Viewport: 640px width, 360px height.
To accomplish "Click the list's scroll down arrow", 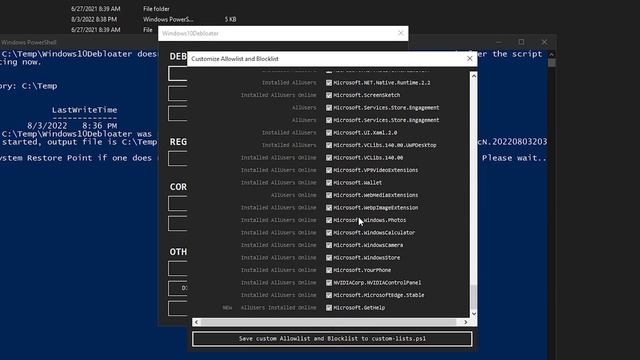I will pos(473,313).
